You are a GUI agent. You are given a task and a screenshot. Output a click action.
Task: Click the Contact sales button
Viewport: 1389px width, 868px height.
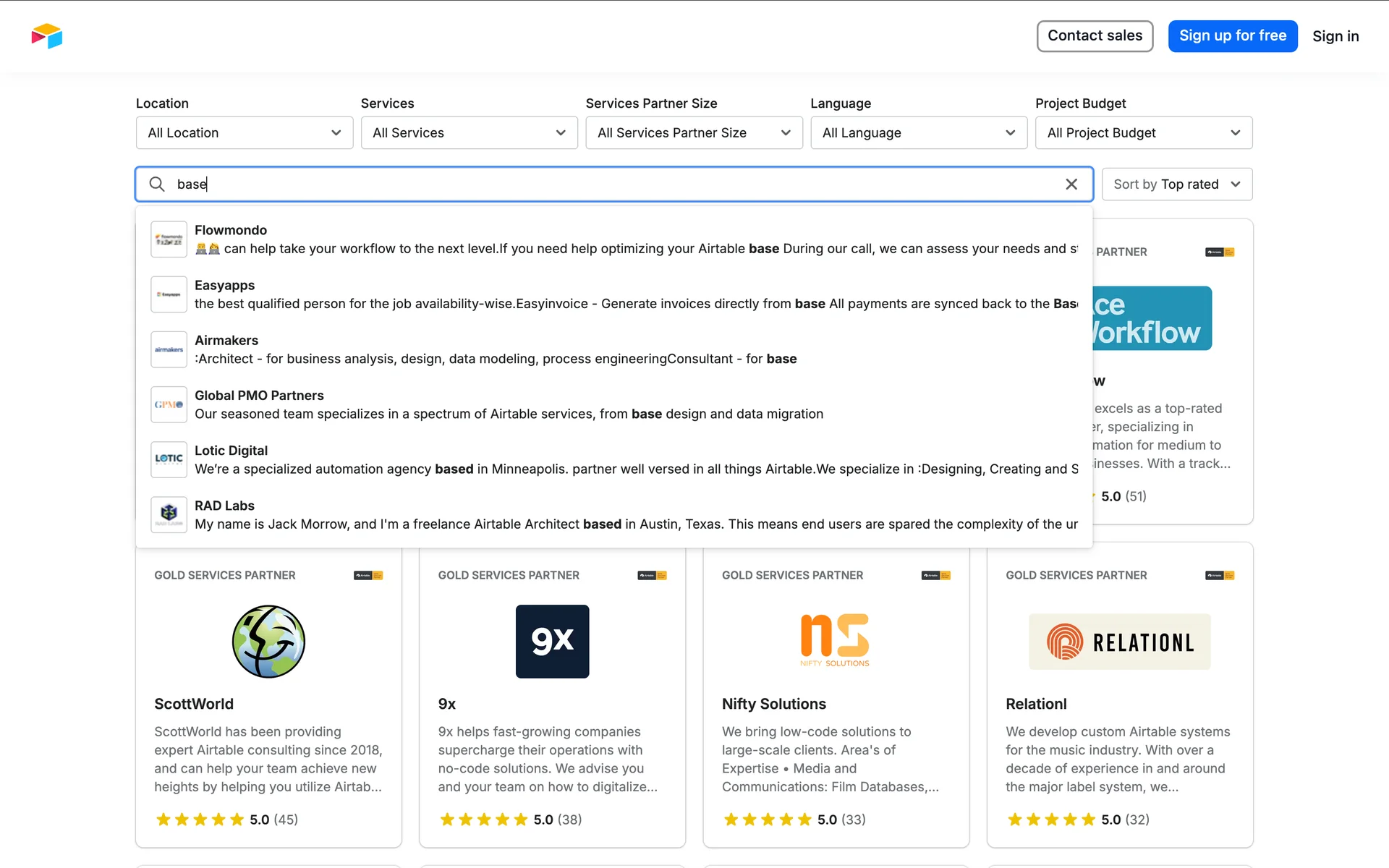pos(1095,36)
